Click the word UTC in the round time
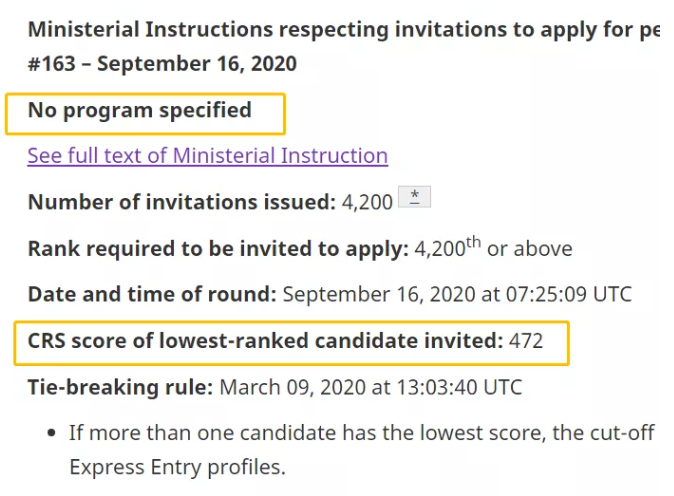Screen dimensions: 674x496 coord(611,294)
